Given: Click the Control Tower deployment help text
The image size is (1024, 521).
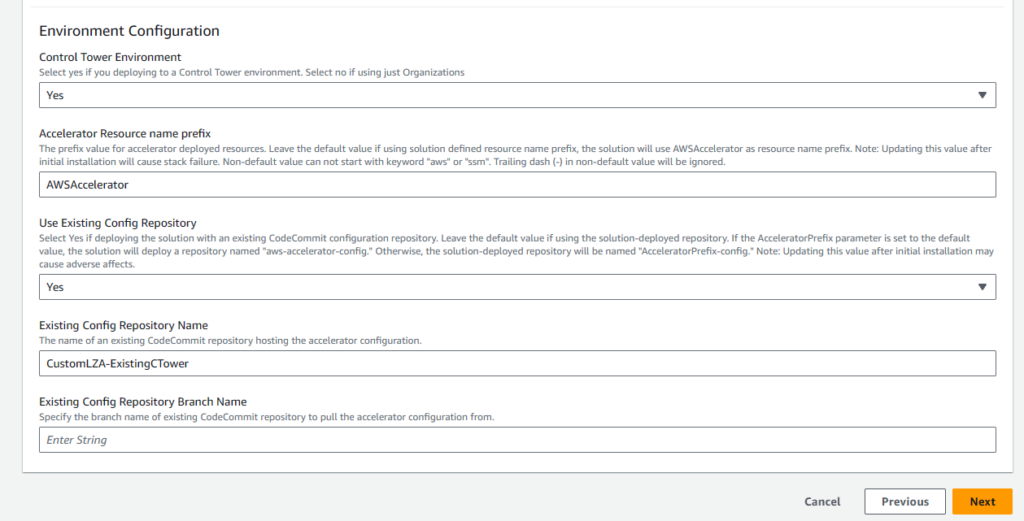Looking at the screenshot, I should click(251, 72).
